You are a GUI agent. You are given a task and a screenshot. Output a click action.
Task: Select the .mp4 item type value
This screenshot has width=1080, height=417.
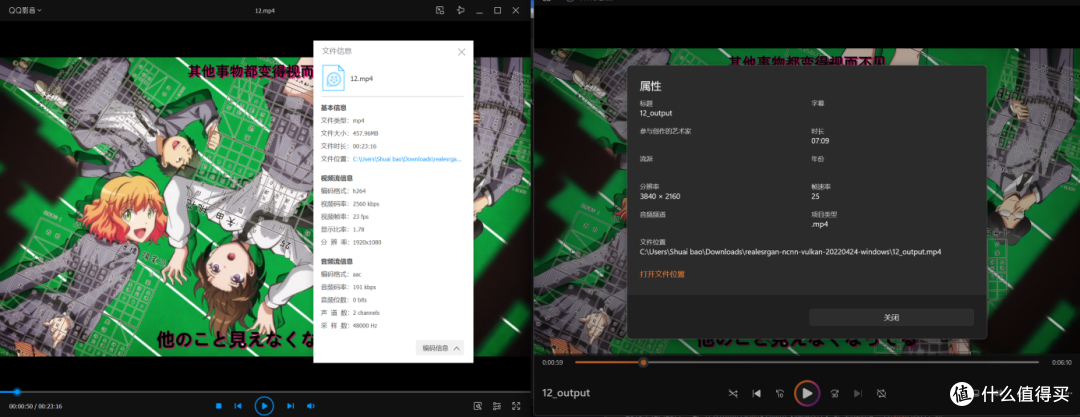coord(819,224)
